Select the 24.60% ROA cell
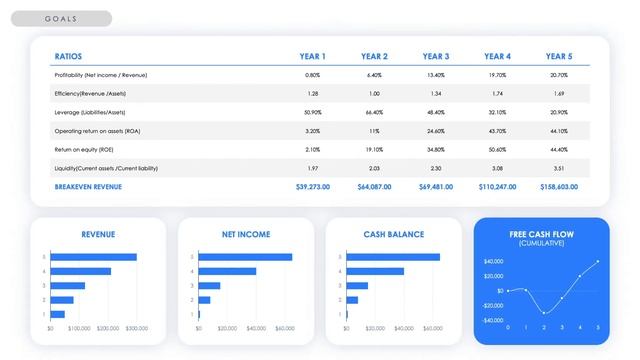Viewport: 640px width, 360px height. [x=436, y=131]
